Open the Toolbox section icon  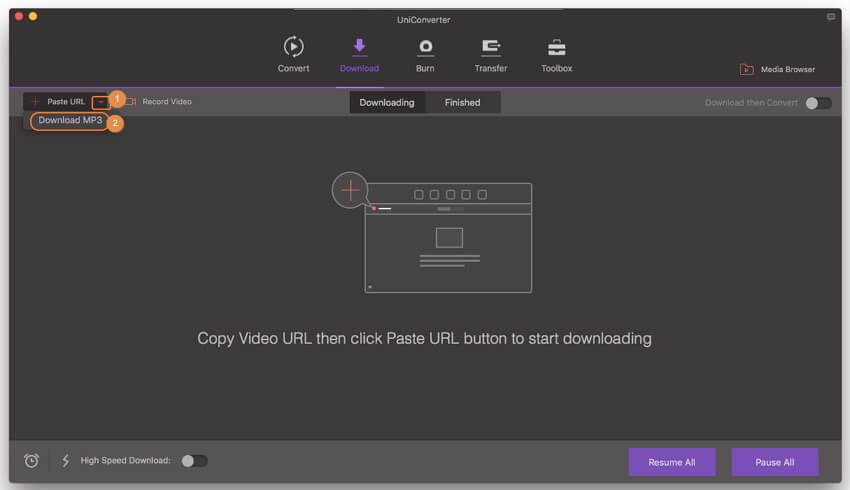pos(557,54)
